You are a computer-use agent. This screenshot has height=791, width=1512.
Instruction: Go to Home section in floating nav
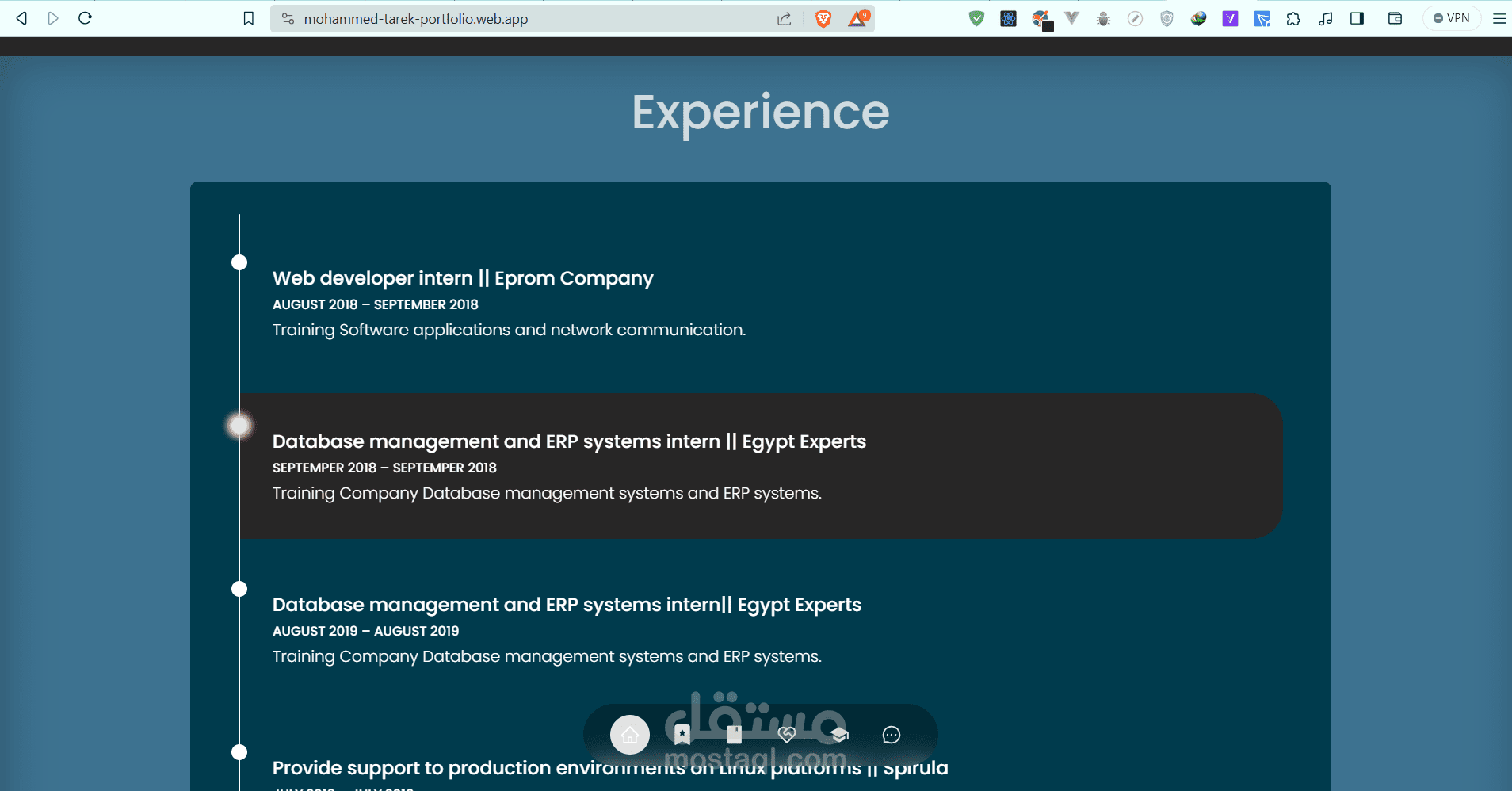(x=630, y=735)
